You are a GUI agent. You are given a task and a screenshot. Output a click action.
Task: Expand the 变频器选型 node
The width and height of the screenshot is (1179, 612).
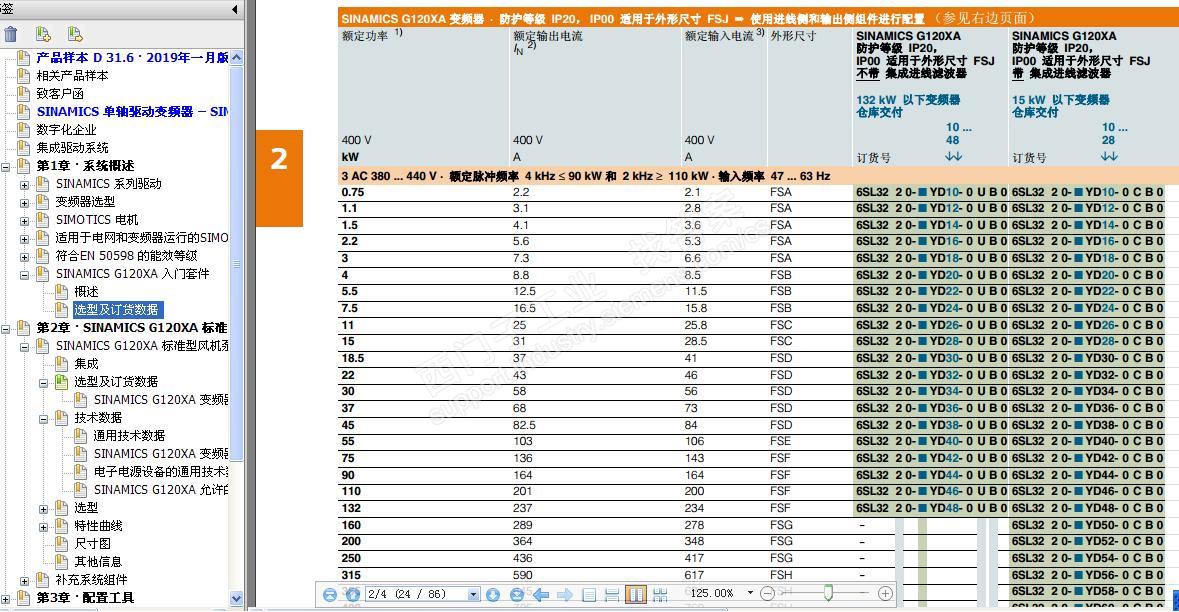pos(25,202)
